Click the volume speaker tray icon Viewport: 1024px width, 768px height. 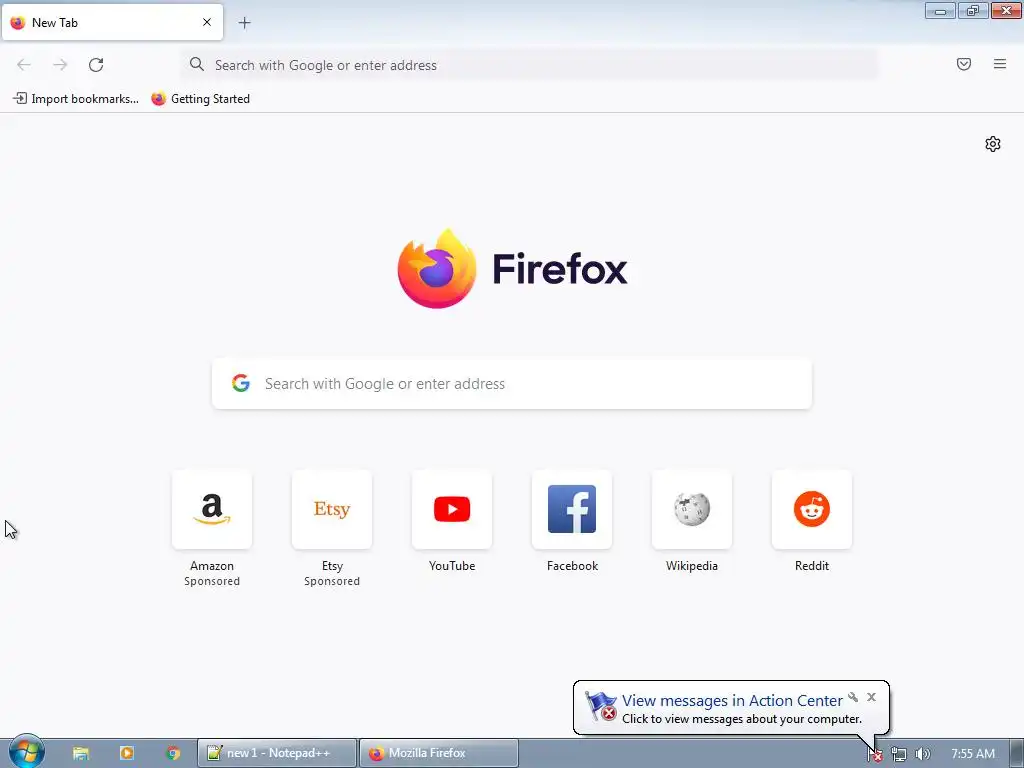(922, 754)
